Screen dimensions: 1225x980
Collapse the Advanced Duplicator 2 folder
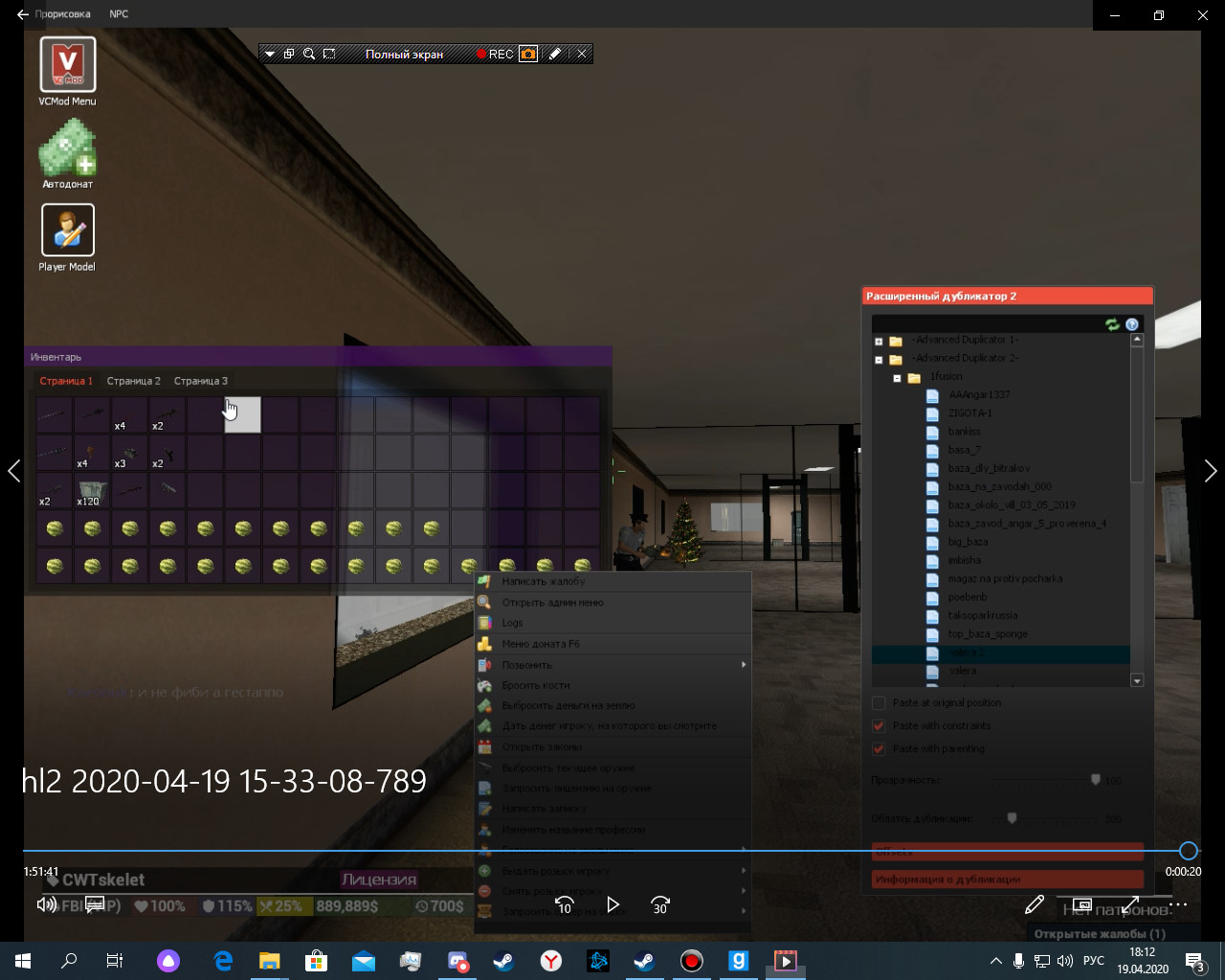879,359
